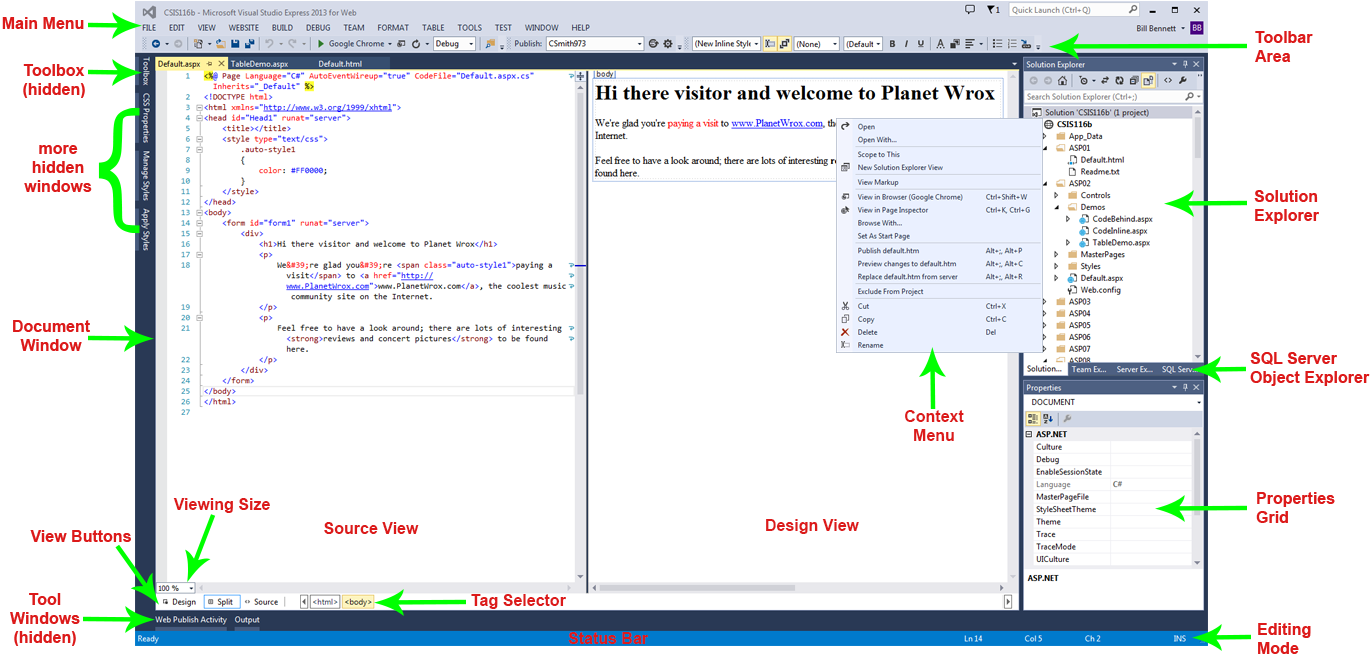Click the Collapse All icon in Solution Explorer

tap(1134, 80)
